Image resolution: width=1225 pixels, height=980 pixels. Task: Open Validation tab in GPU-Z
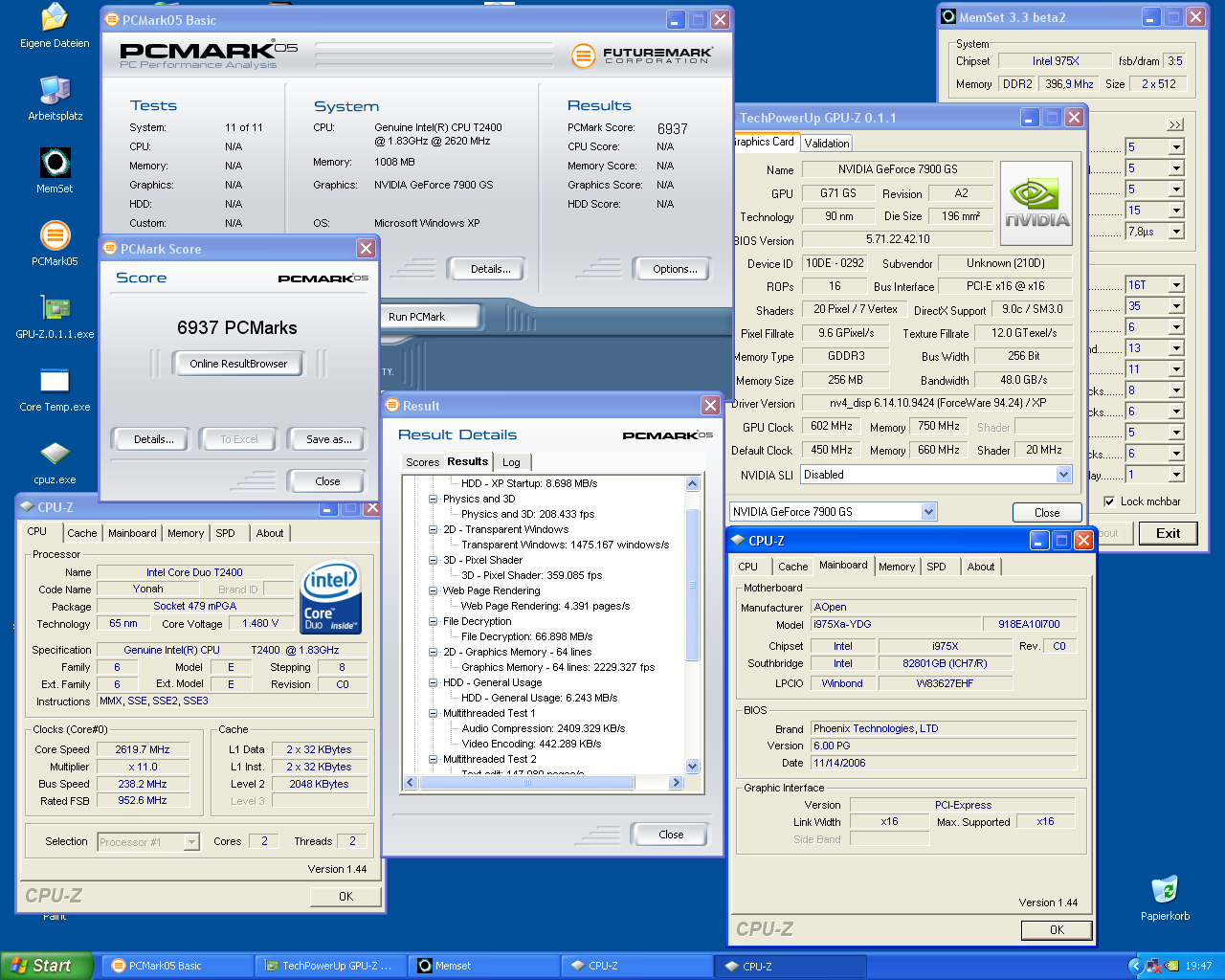(x=827, y=143)
